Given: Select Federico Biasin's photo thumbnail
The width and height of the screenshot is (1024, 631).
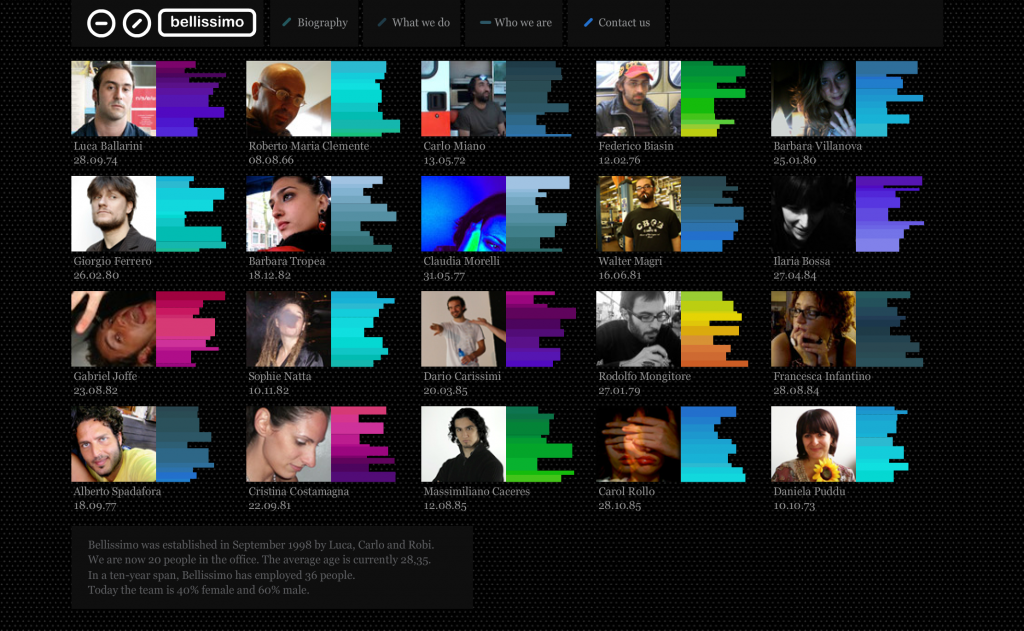Looking at the screenshot, I should click(x=638, y=99).
